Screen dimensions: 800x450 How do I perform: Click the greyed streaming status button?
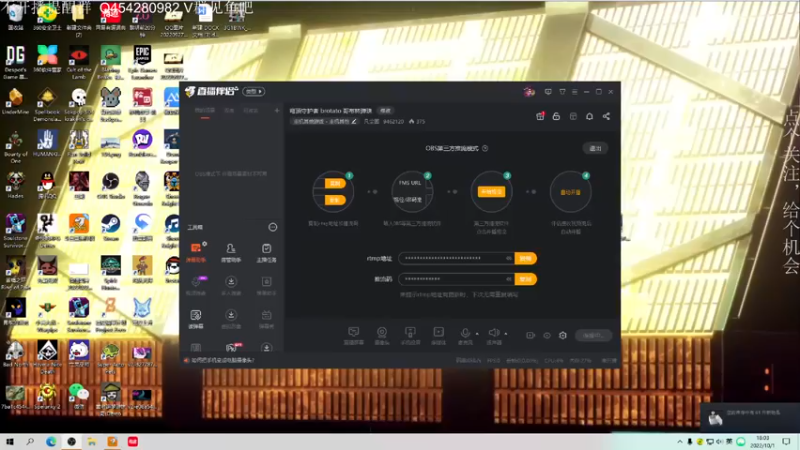(593, 335)
